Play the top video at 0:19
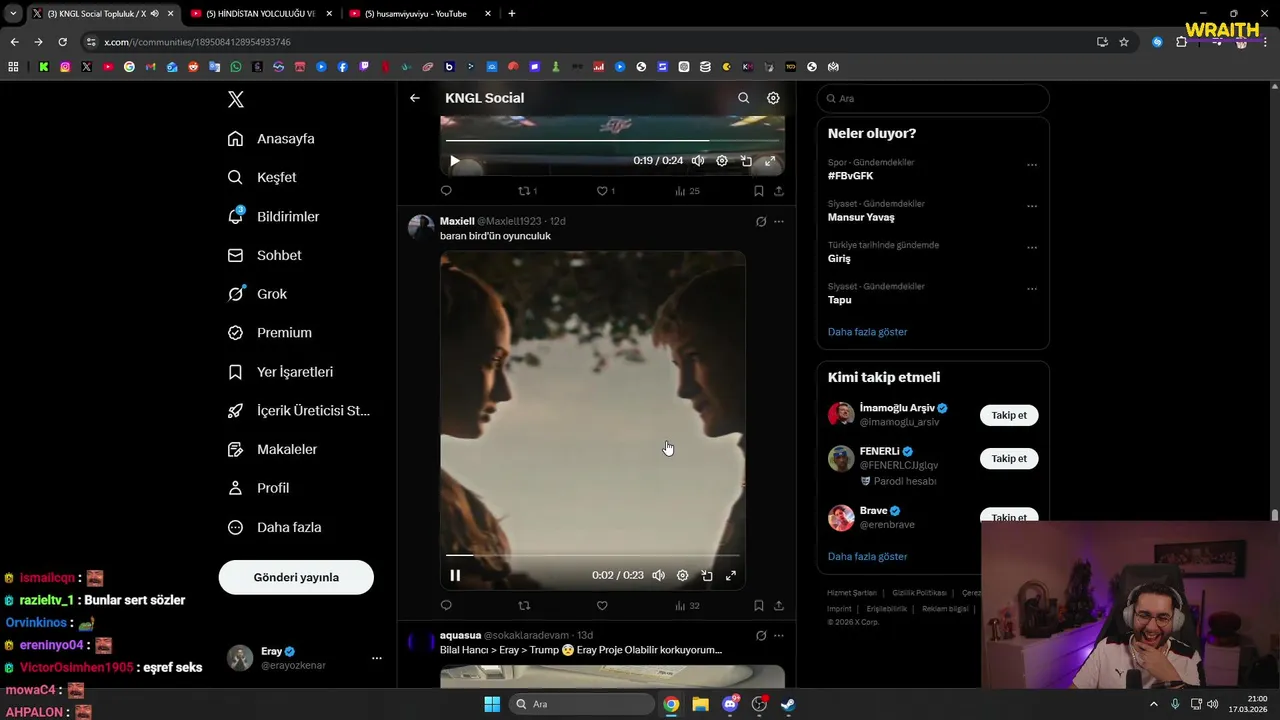1280x720 pixels. 455,161
